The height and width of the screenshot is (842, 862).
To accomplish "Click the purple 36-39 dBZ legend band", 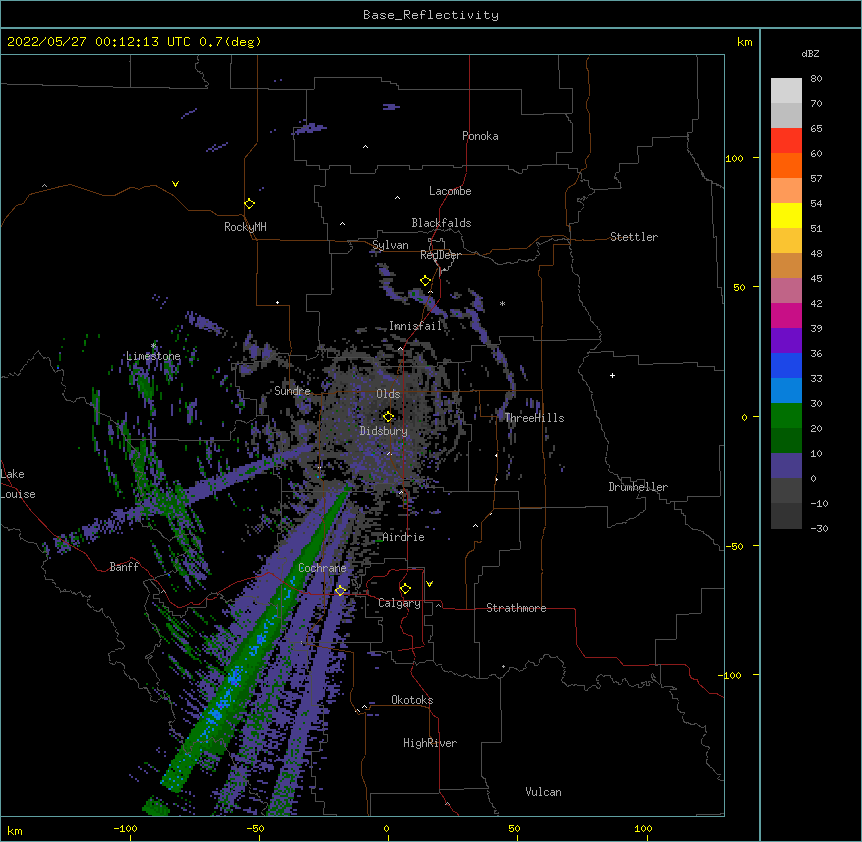I will (786, 341).
